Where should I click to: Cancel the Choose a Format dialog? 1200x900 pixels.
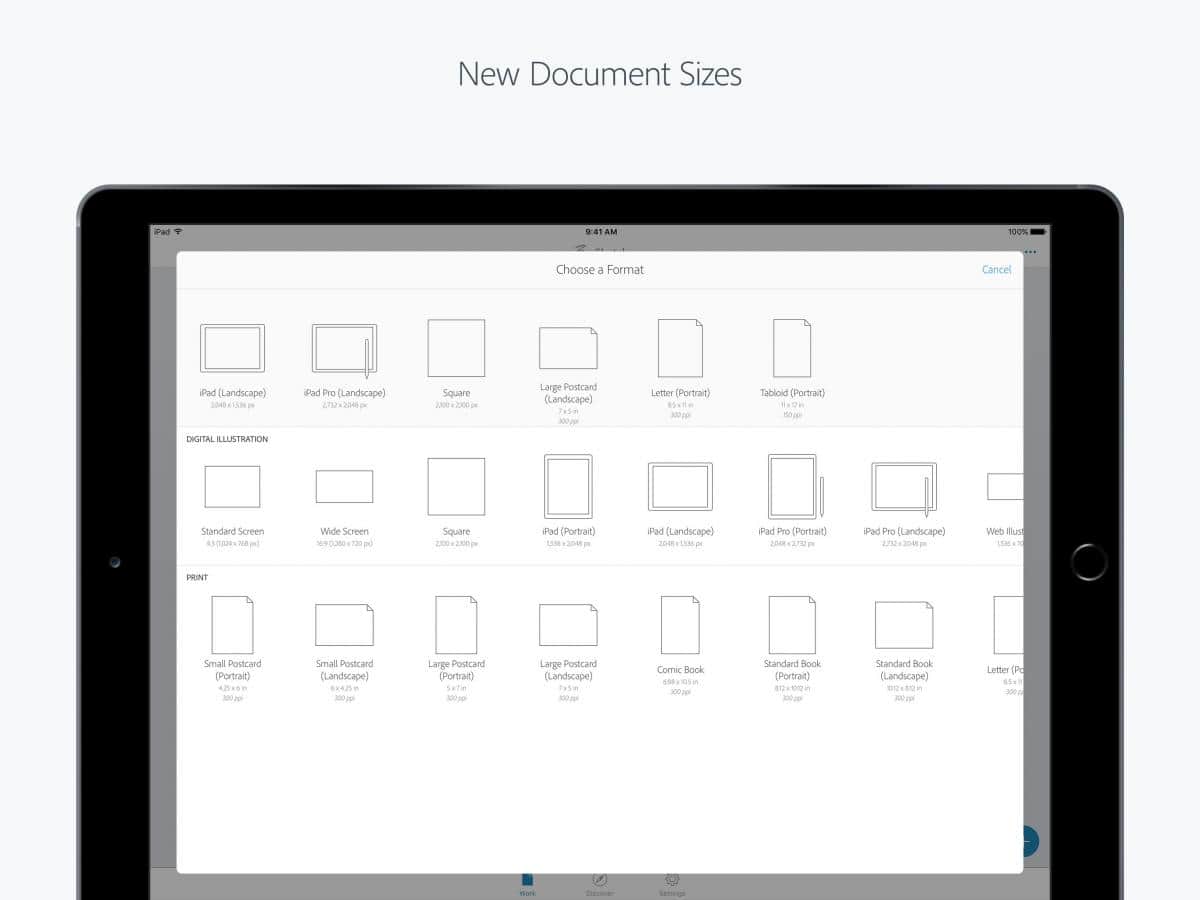click(996, 270)
